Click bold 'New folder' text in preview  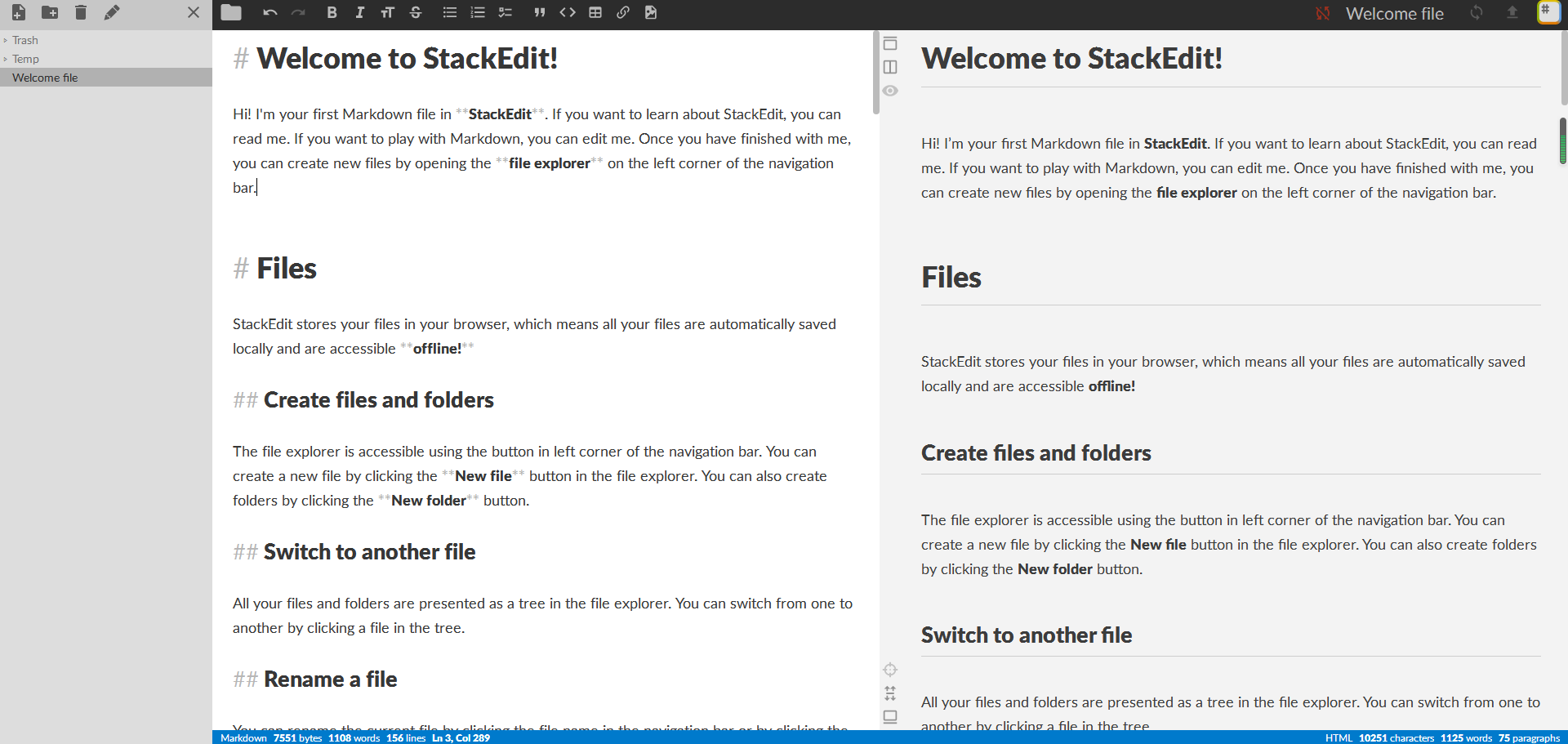pos(1055,569)
